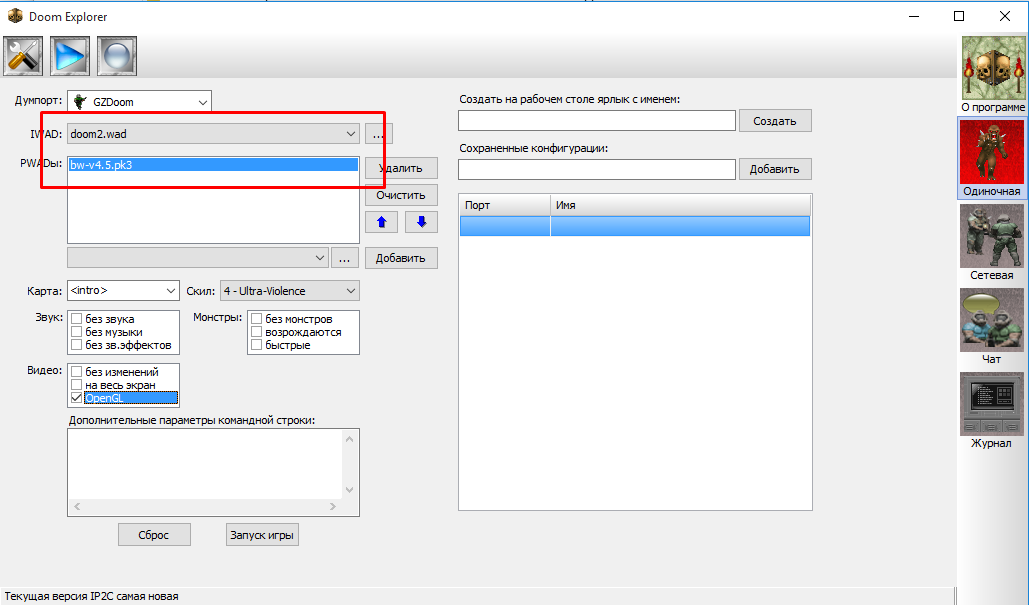Click the 'Текущая версия IP2C самая новая' status text
The width and height of the screenshot is (1029, 605).
tap(91, 596)
